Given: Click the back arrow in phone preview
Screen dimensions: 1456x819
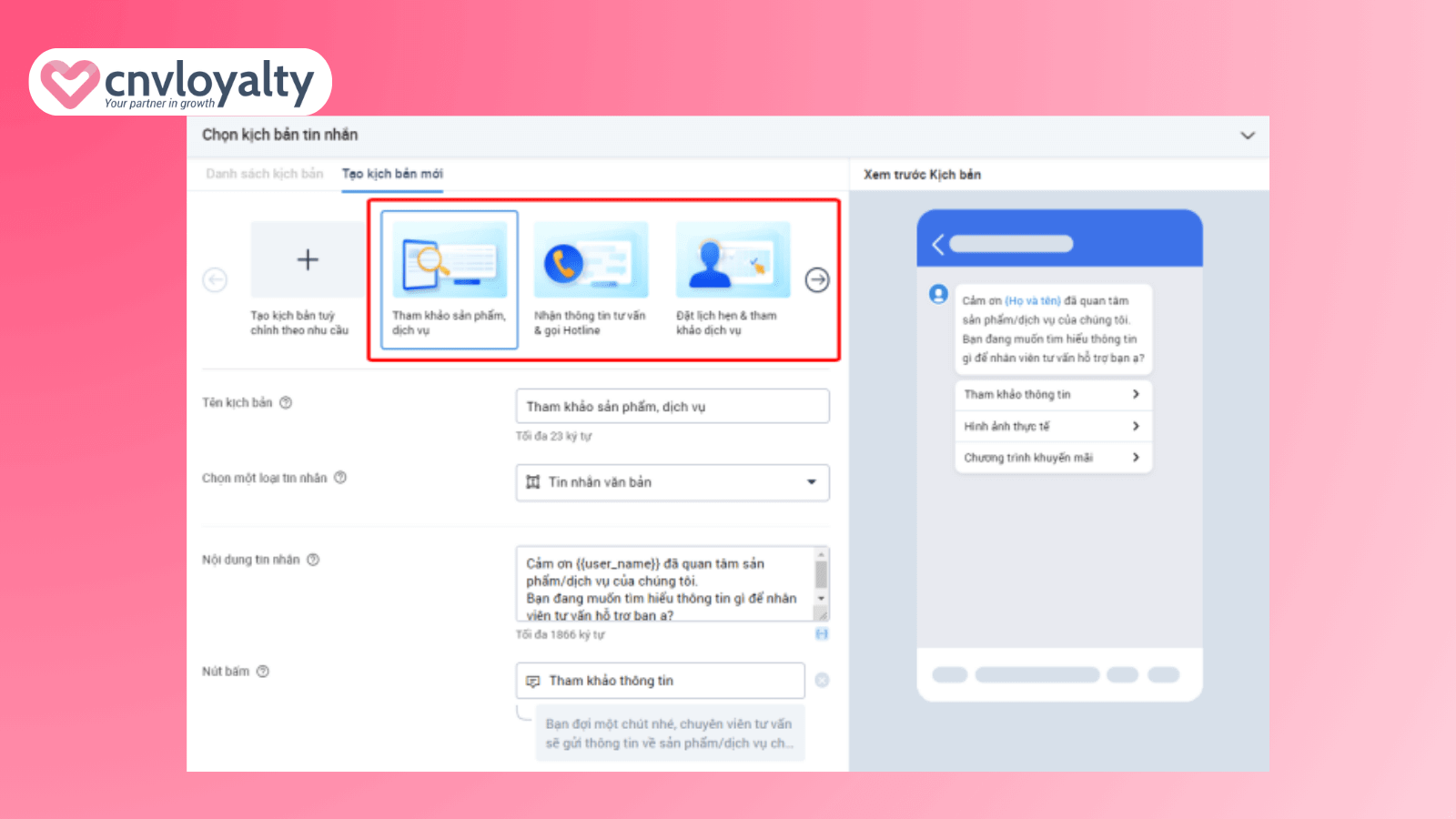Looking at the screenshot, I should pyautogui.click(x=938, y=244).
